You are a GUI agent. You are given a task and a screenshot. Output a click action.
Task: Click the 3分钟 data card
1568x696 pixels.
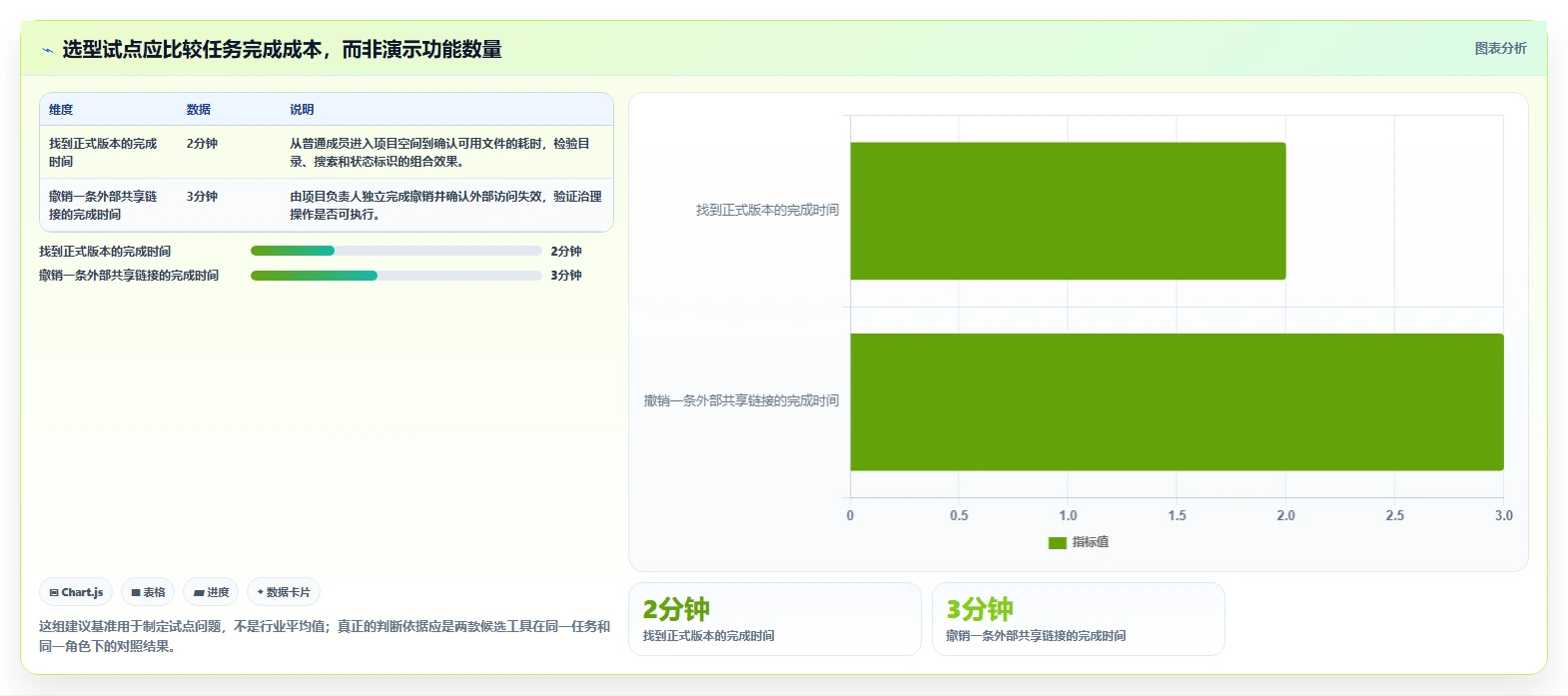(x=1079, y=619)
